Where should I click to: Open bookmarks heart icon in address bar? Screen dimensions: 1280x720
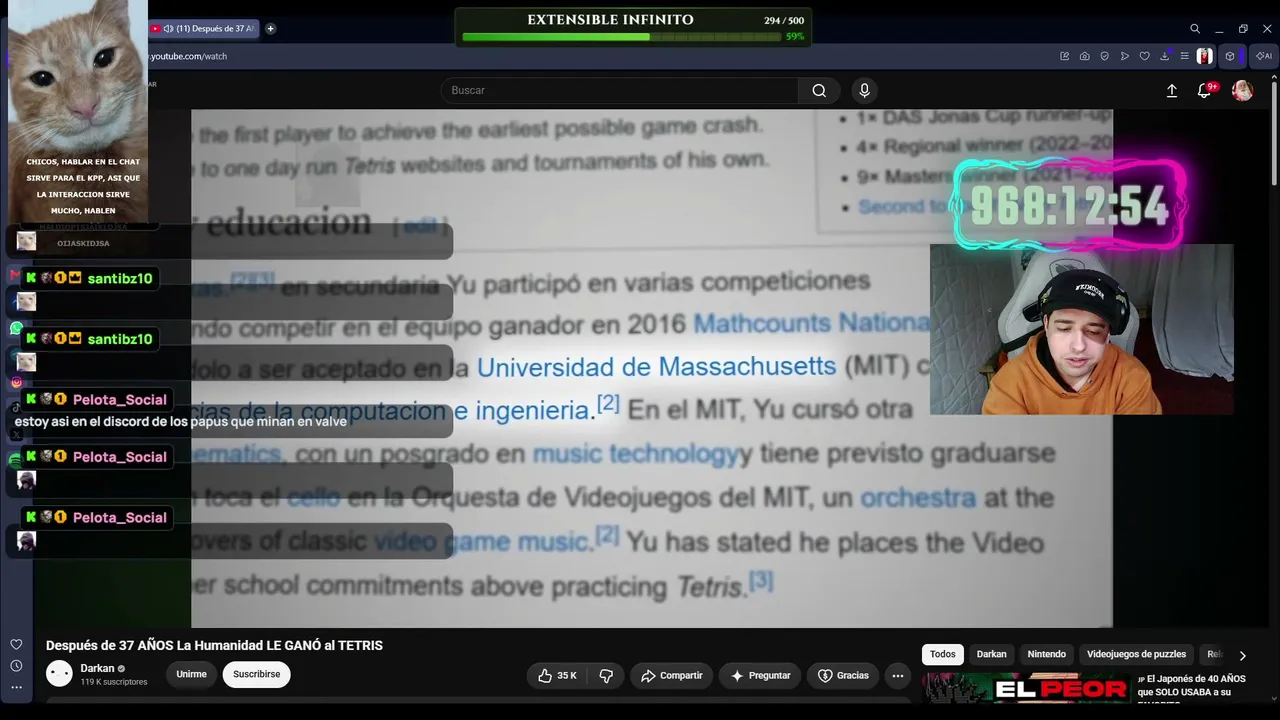[1145, 56]
